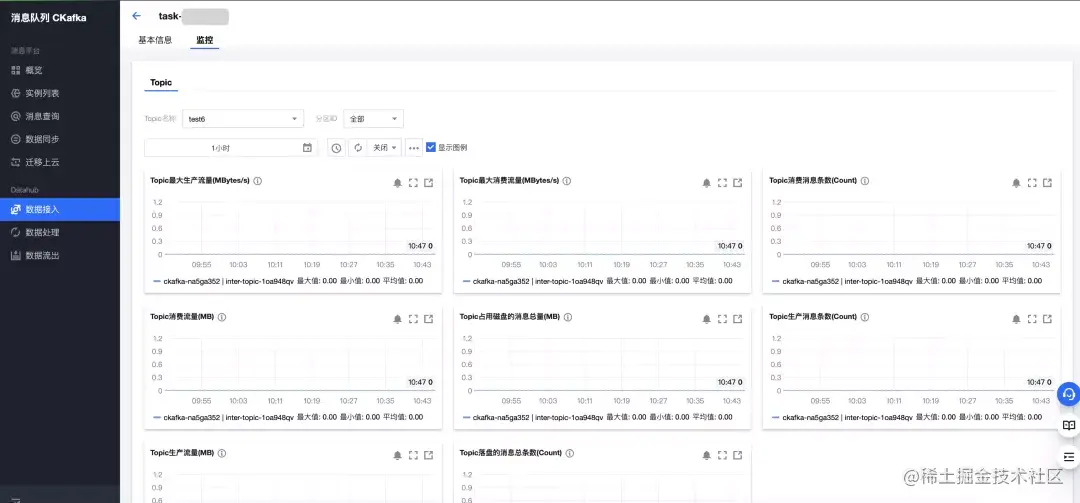Open the Topic名称 dropdown showing test6
The height and width of the screenshot is (503, 1080).
click(x=243, y=119)
